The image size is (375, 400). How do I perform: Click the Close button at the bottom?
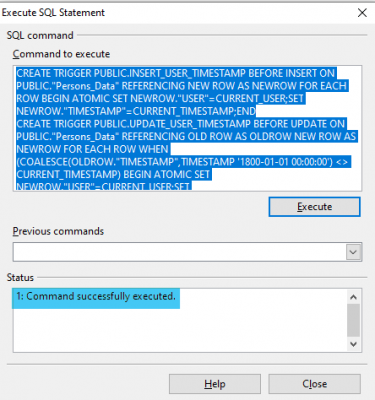tap(314, 384)
